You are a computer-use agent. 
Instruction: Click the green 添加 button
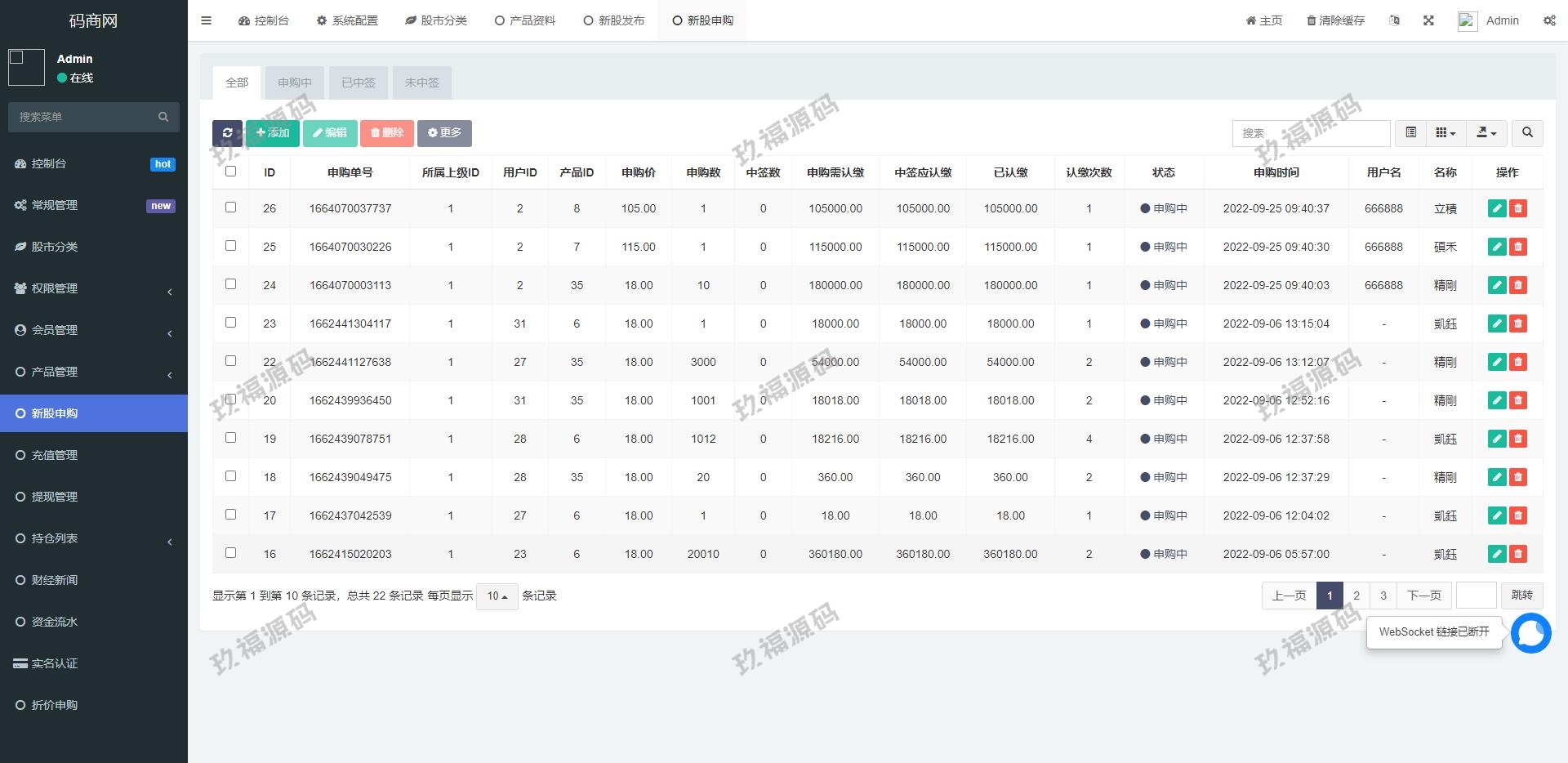(x=273, y=133)
